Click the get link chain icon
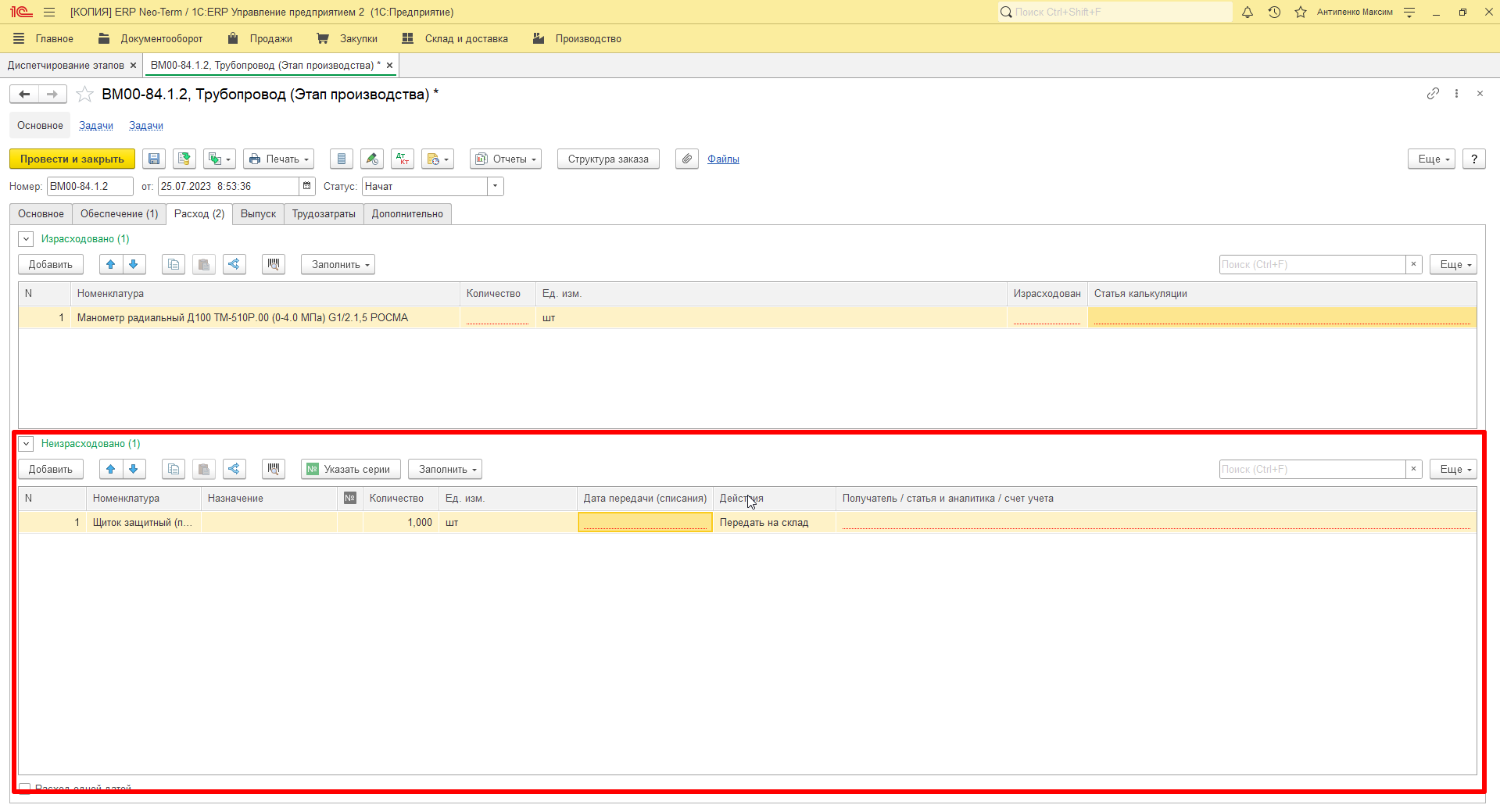Viewport: 1500px width, 812px height. [1433, 94]
